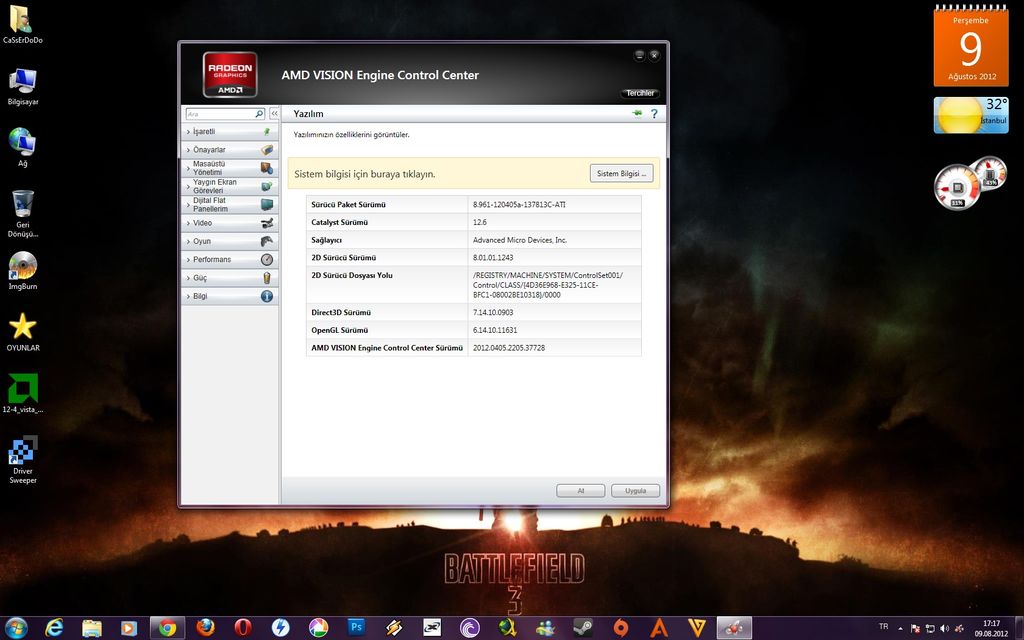Image resolution: width=1024 pixels, height=640 pixels.
Task: Open the Action Center flag icon
Action: click(x=916, y=628)
